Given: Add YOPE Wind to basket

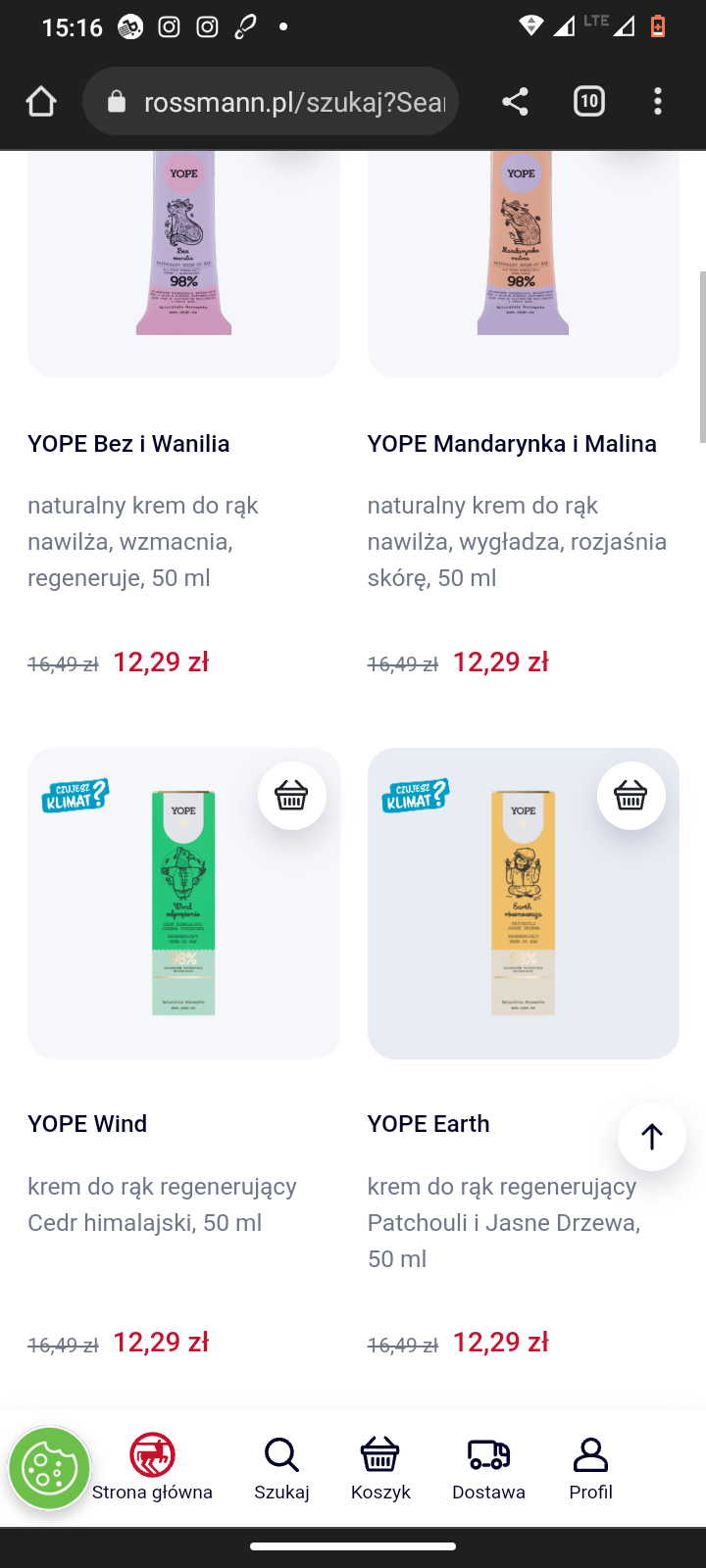Looking at the screenshot, I should 291,796.
